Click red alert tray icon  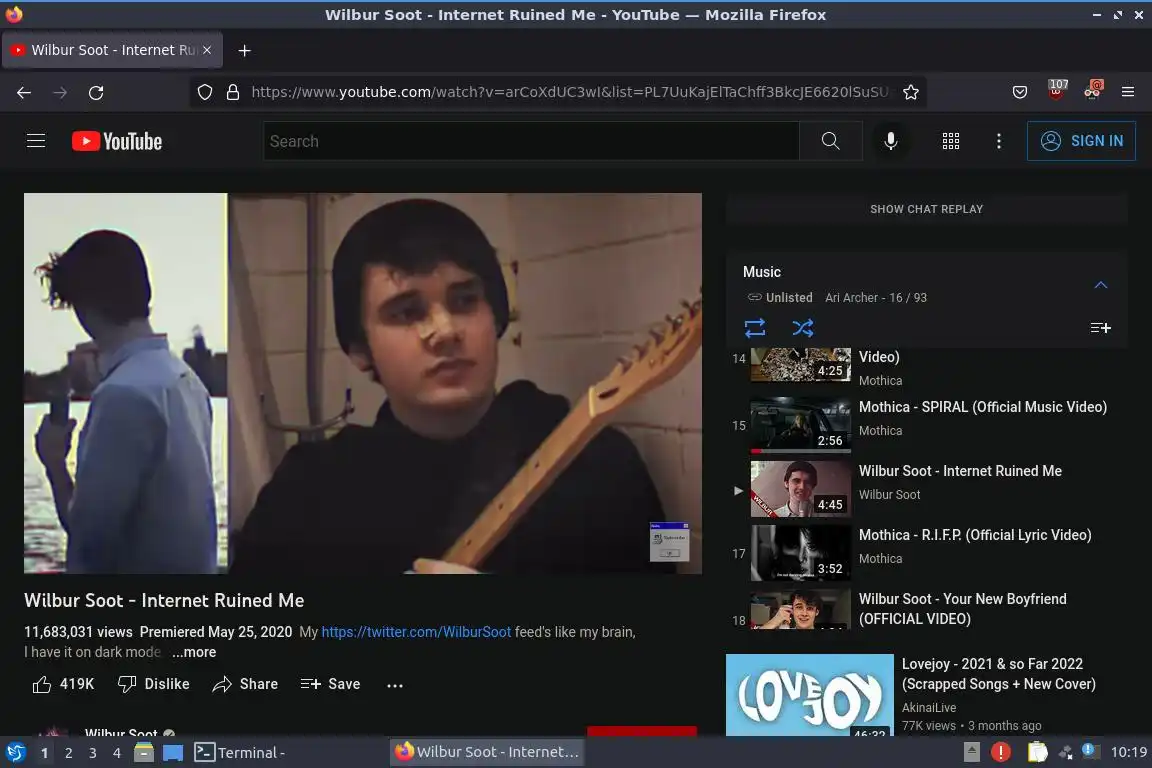tap(1001, 752)
